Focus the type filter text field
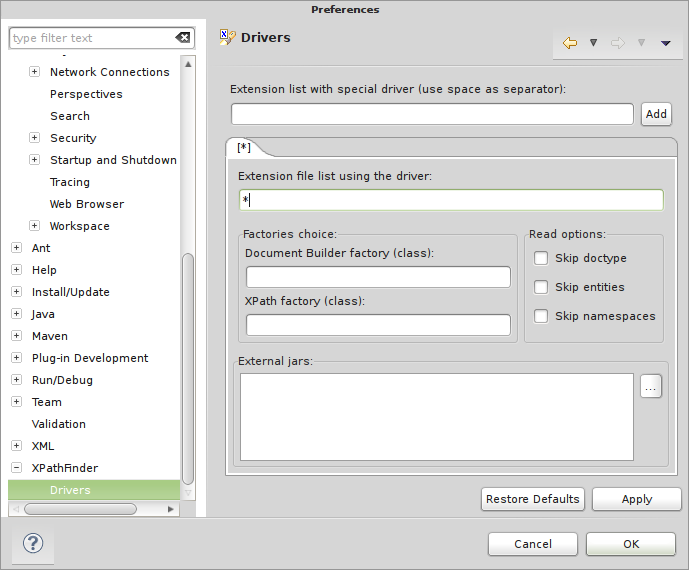 92,38
